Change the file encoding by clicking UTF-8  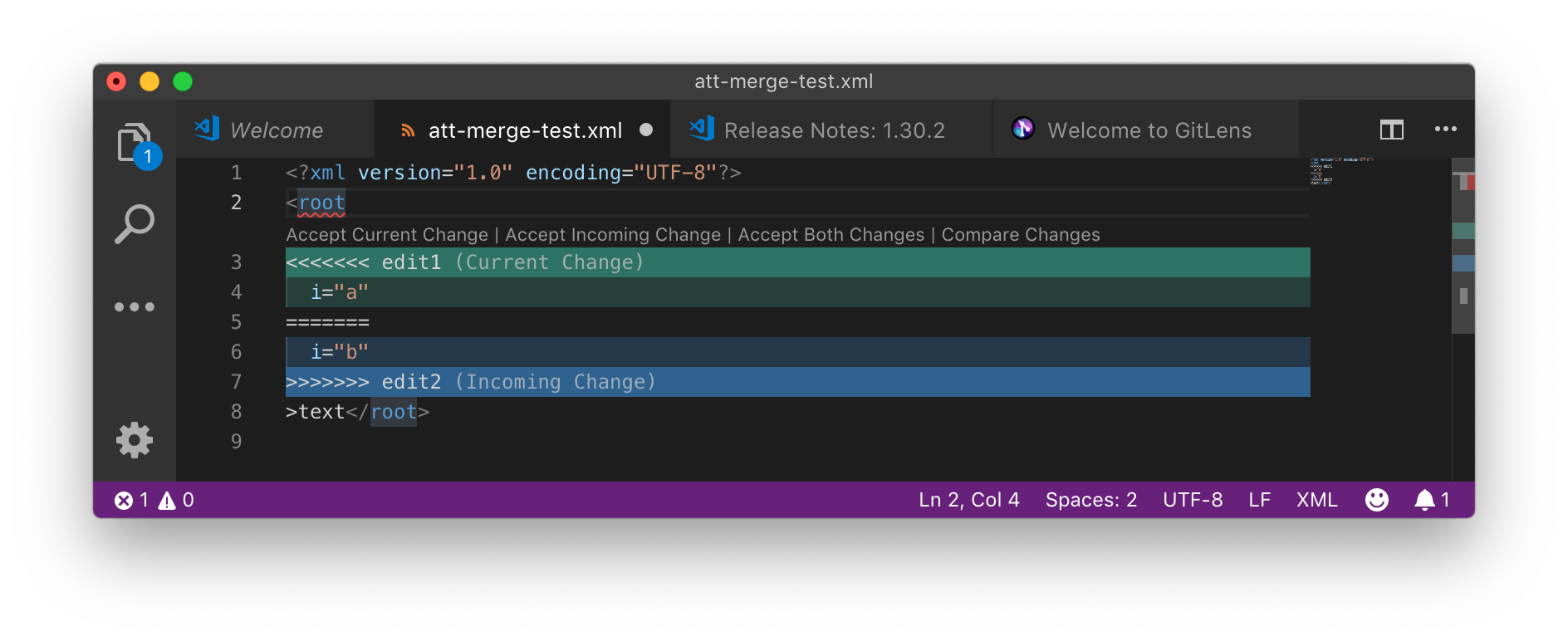click(x=1192, y=499)
